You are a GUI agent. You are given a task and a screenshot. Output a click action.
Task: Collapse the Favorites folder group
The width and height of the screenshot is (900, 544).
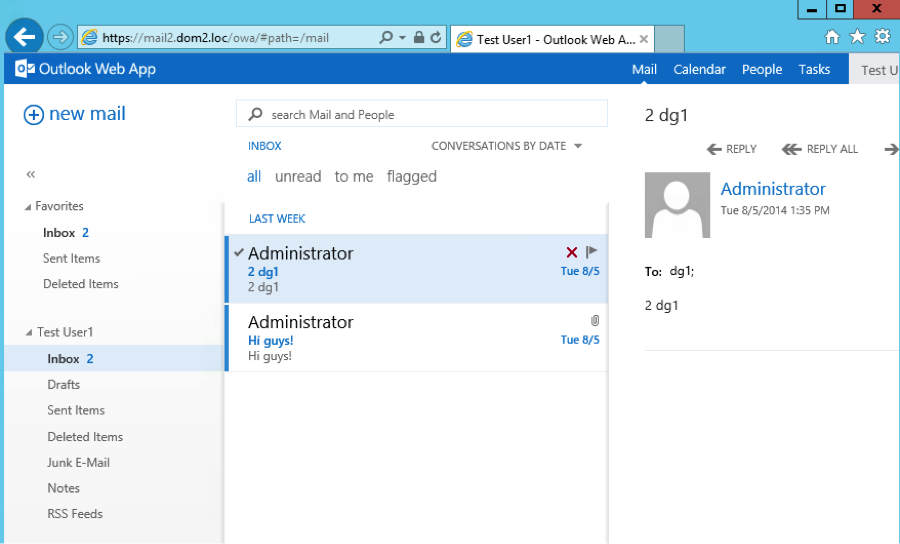pos(28,207)
